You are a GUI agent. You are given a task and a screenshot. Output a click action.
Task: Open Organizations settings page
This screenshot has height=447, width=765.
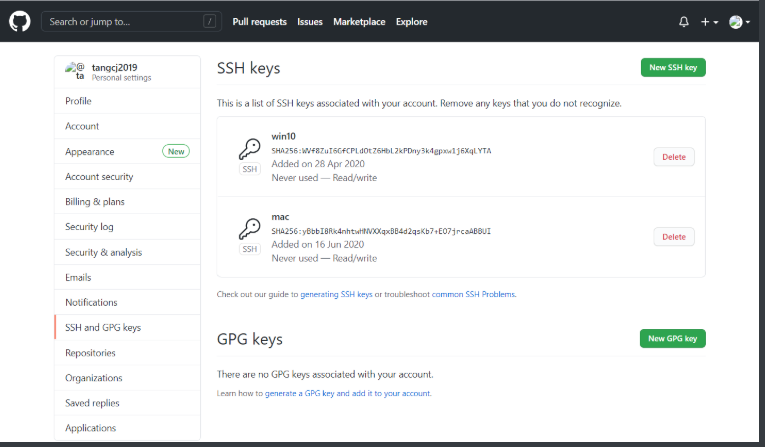point(127,378)
